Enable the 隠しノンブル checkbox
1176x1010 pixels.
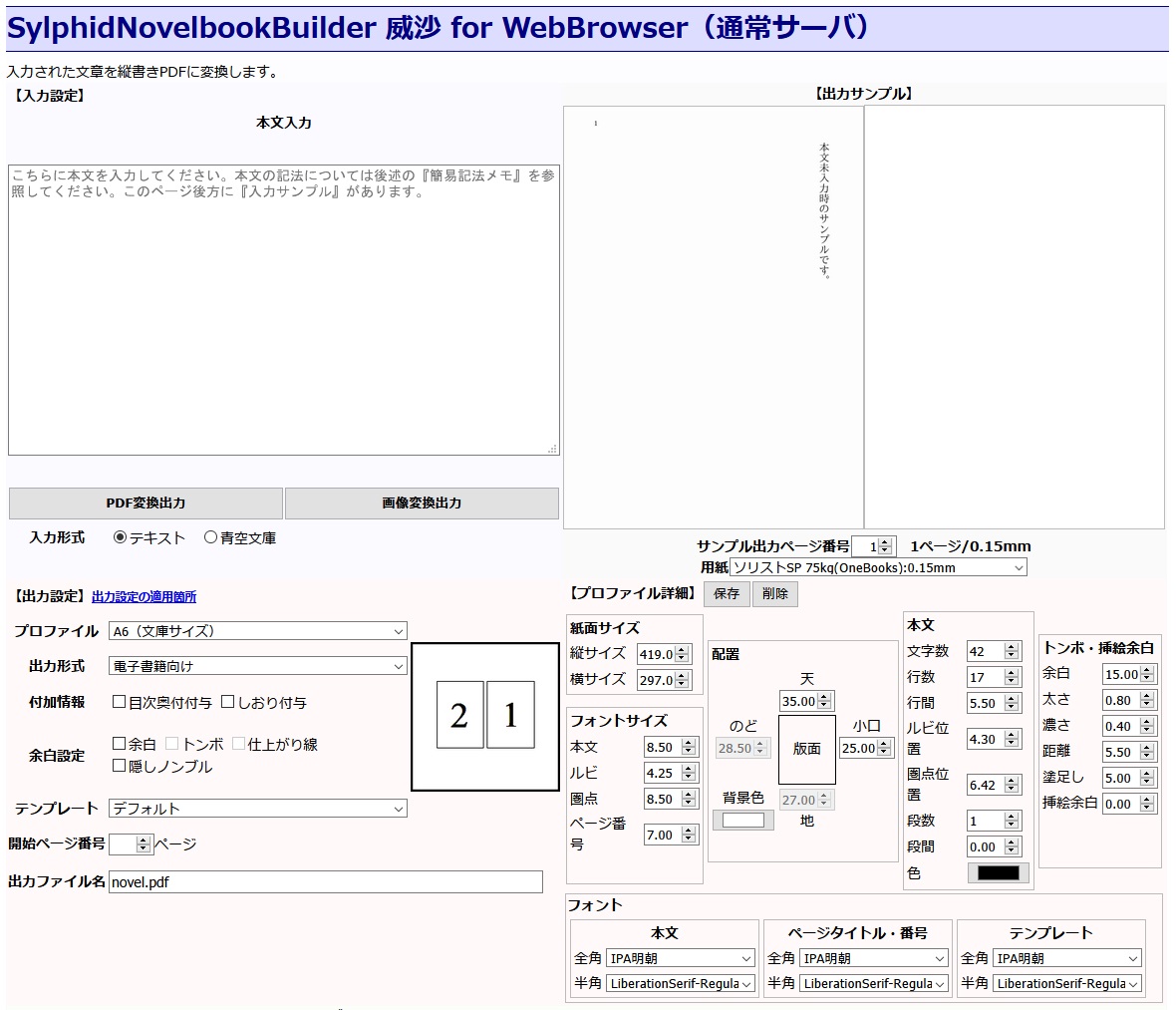120,766
